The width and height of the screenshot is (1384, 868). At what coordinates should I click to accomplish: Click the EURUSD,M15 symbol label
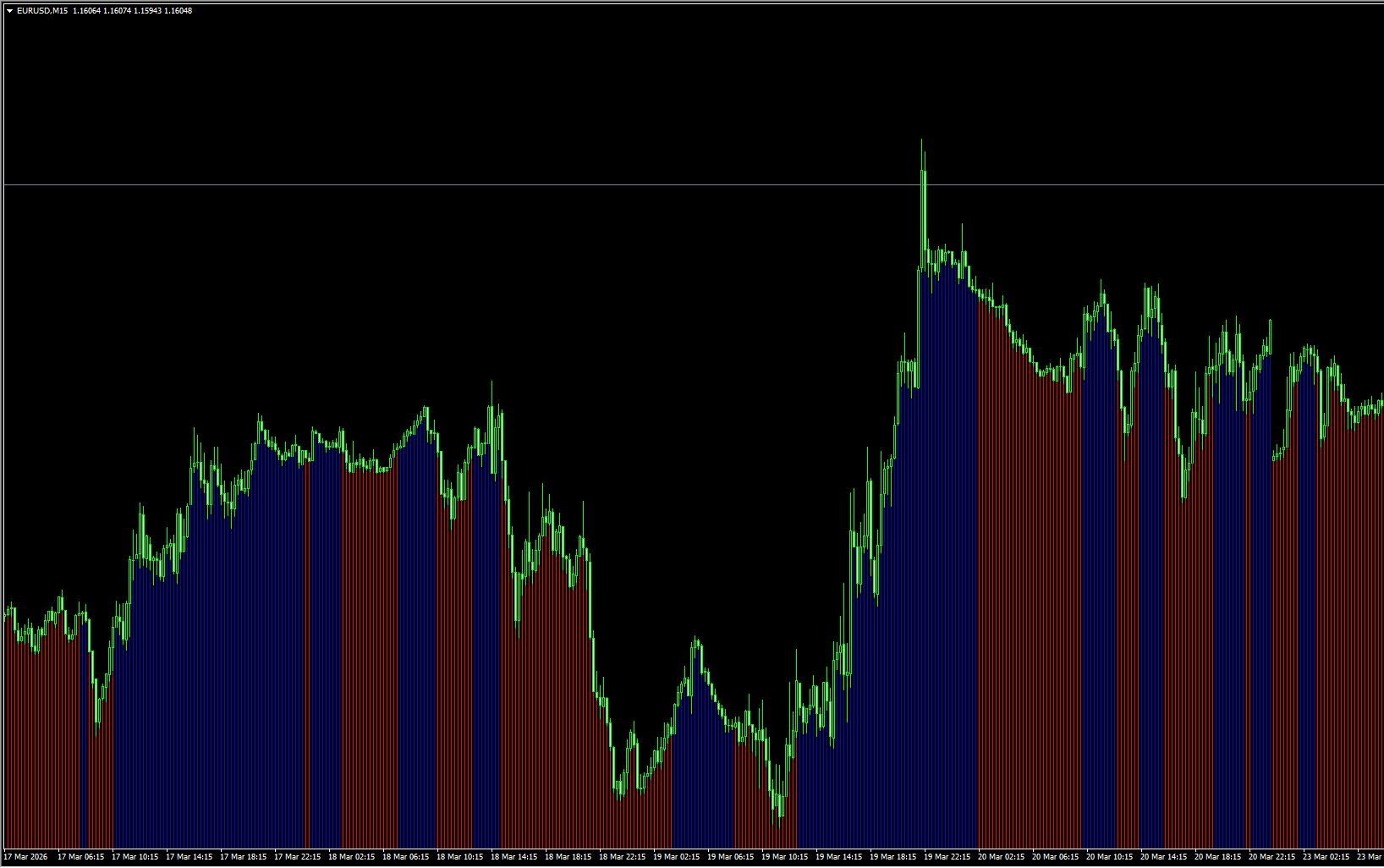coord(42,11)
